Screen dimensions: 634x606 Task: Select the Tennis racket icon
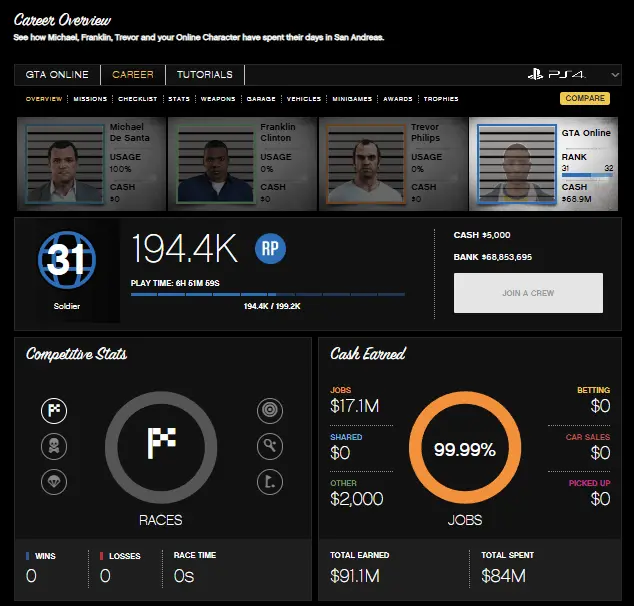tap(270, 446)
